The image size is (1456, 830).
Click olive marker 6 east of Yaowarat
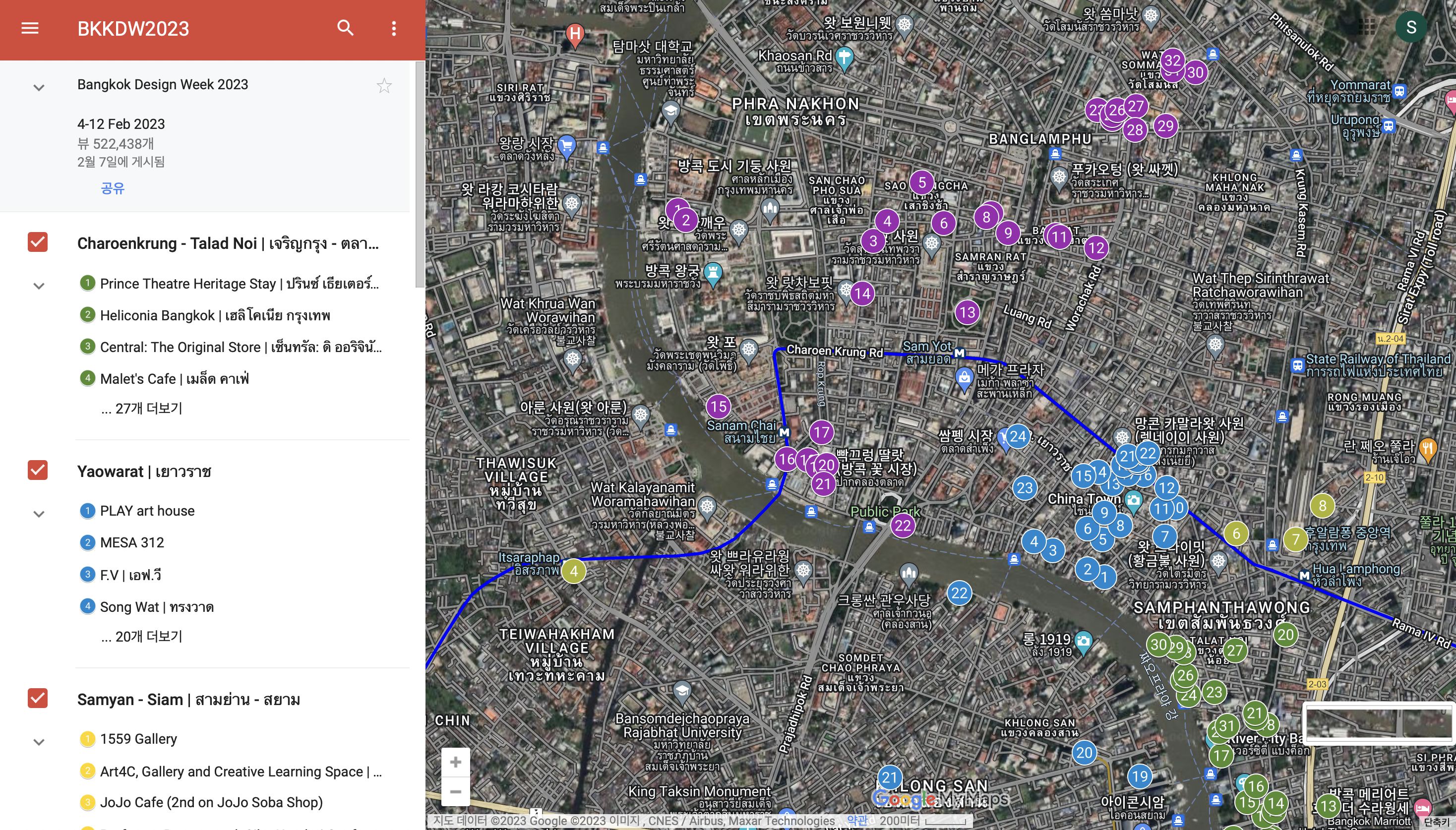click(1236, 534)
